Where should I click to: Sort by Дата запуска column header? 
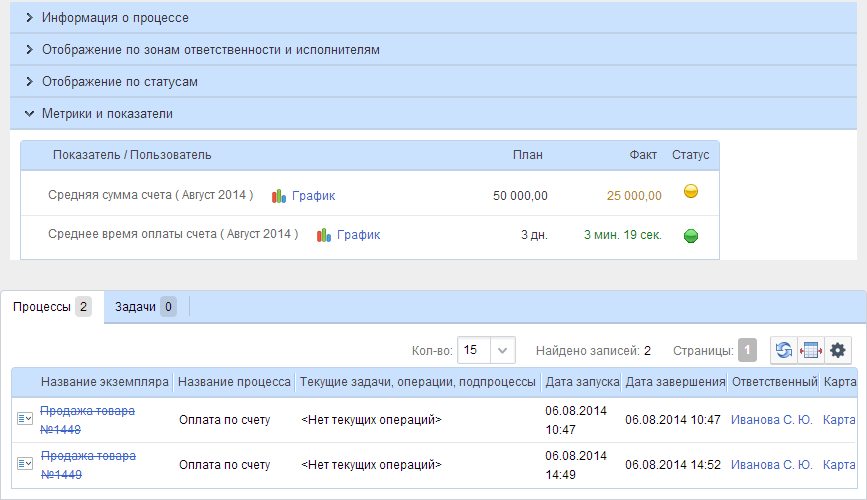(582, 382)
